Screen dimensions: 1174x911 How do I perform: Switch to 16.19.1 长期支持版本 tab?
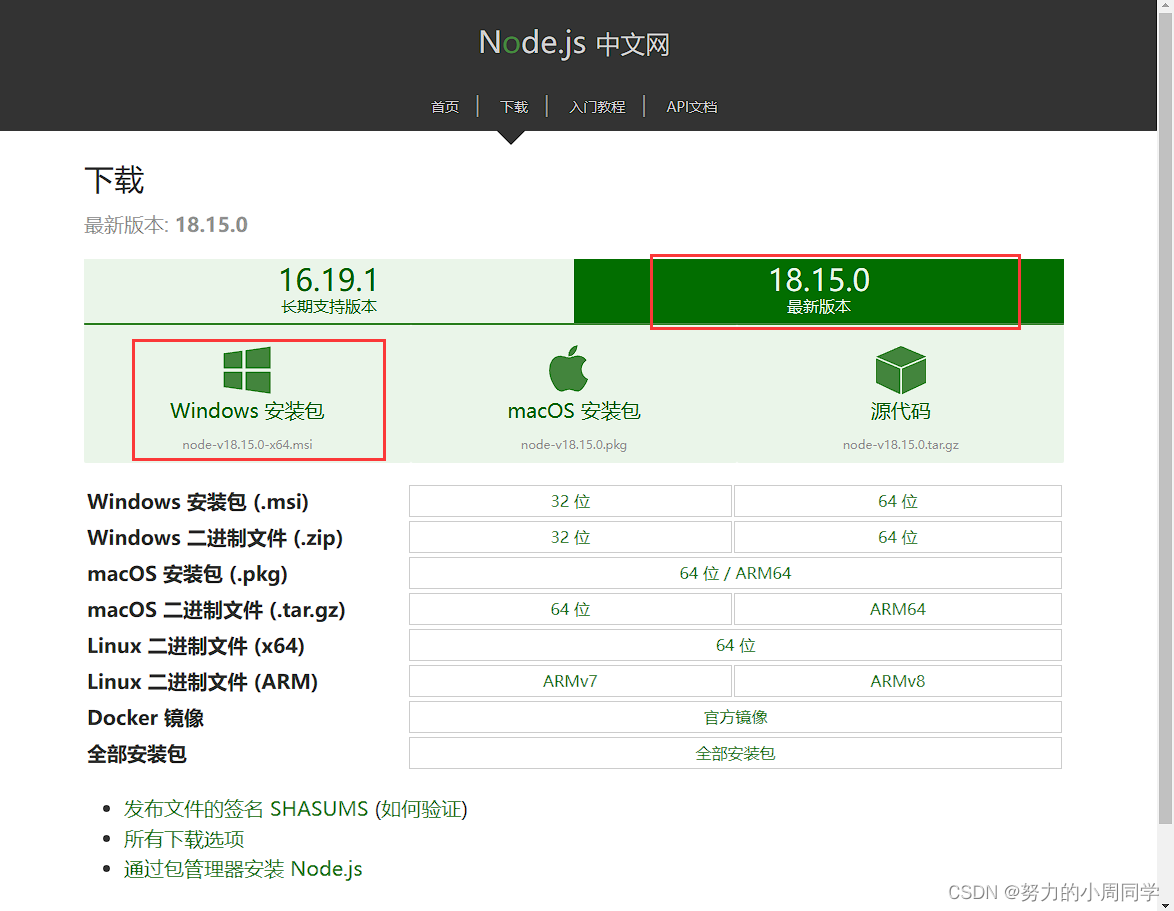329,291
